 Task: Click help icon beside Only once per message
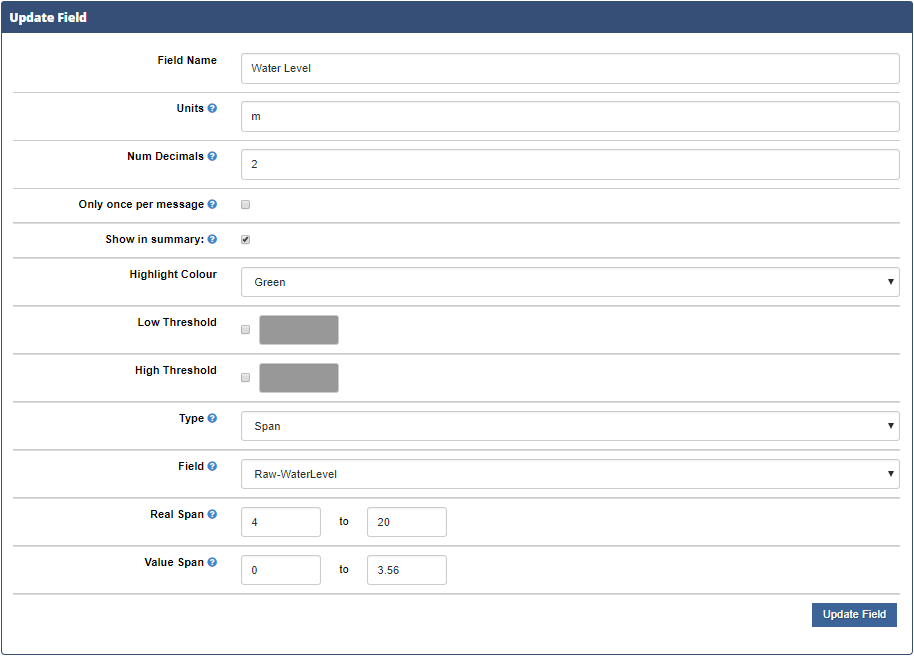point(212,204)
